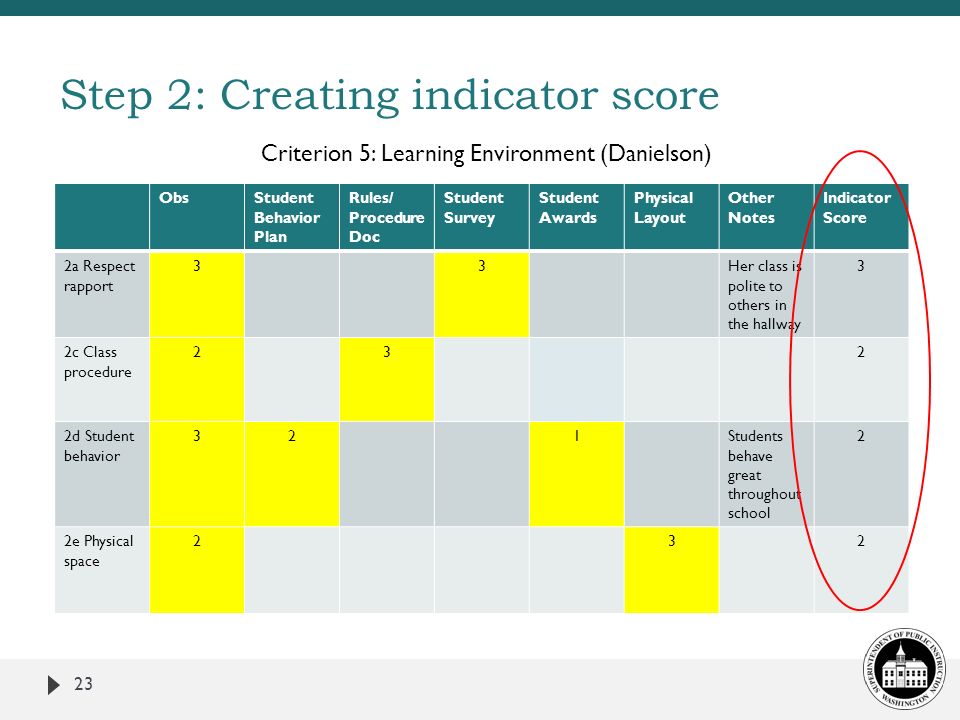Click the Indicator Score cell for 2e Physical space
The image size is (960, 720).
click(861, 570)
